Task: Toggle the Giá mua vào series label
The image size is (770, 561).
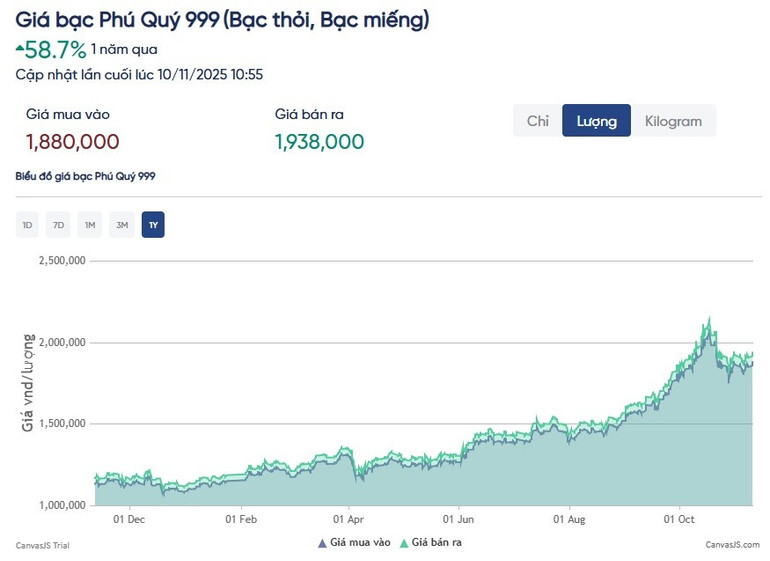Action: (x=359, y=543)
